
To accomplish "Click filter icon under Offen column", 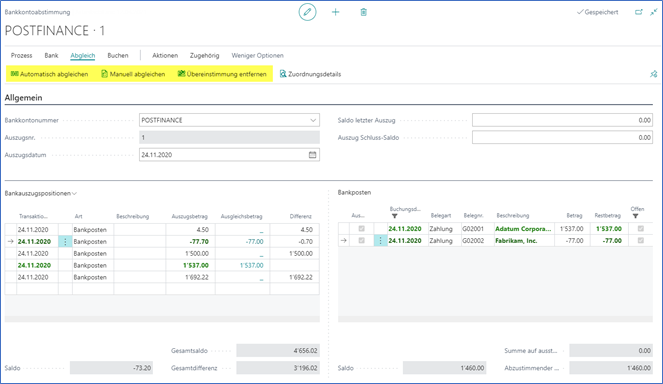I will 636,216.
